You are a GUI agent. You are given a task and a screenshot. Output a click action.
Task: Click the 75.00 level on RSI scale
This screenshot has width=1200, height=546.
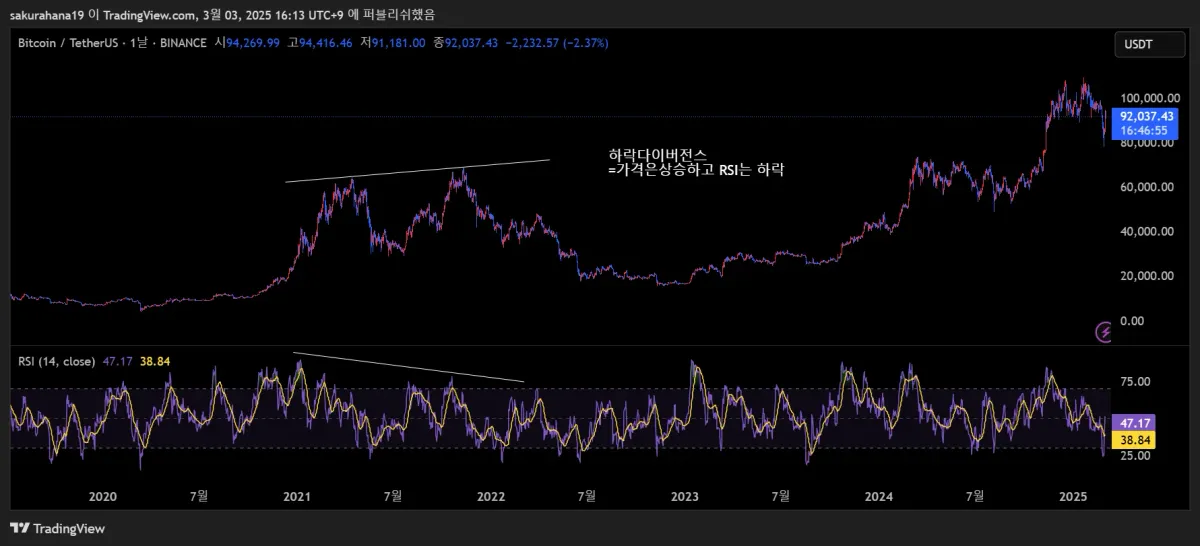(1136, 381)
